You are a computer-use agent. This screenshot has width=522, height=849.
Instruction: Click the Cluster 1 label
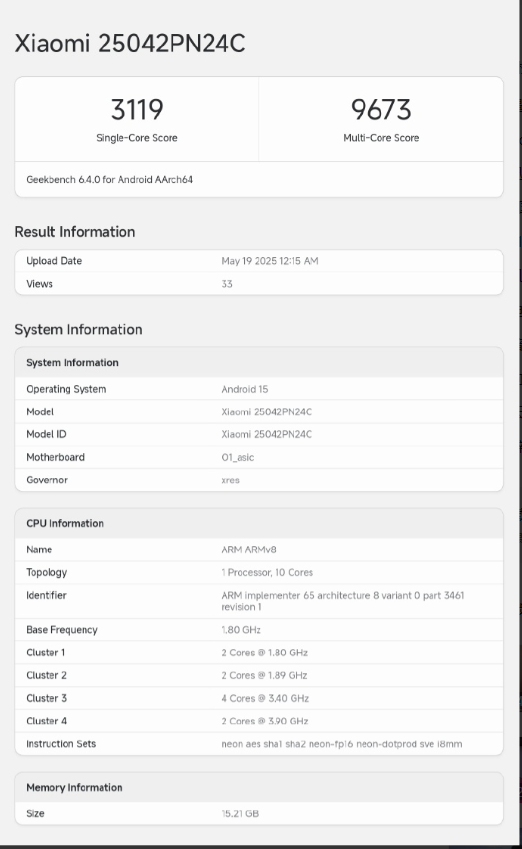coord(45,653)
